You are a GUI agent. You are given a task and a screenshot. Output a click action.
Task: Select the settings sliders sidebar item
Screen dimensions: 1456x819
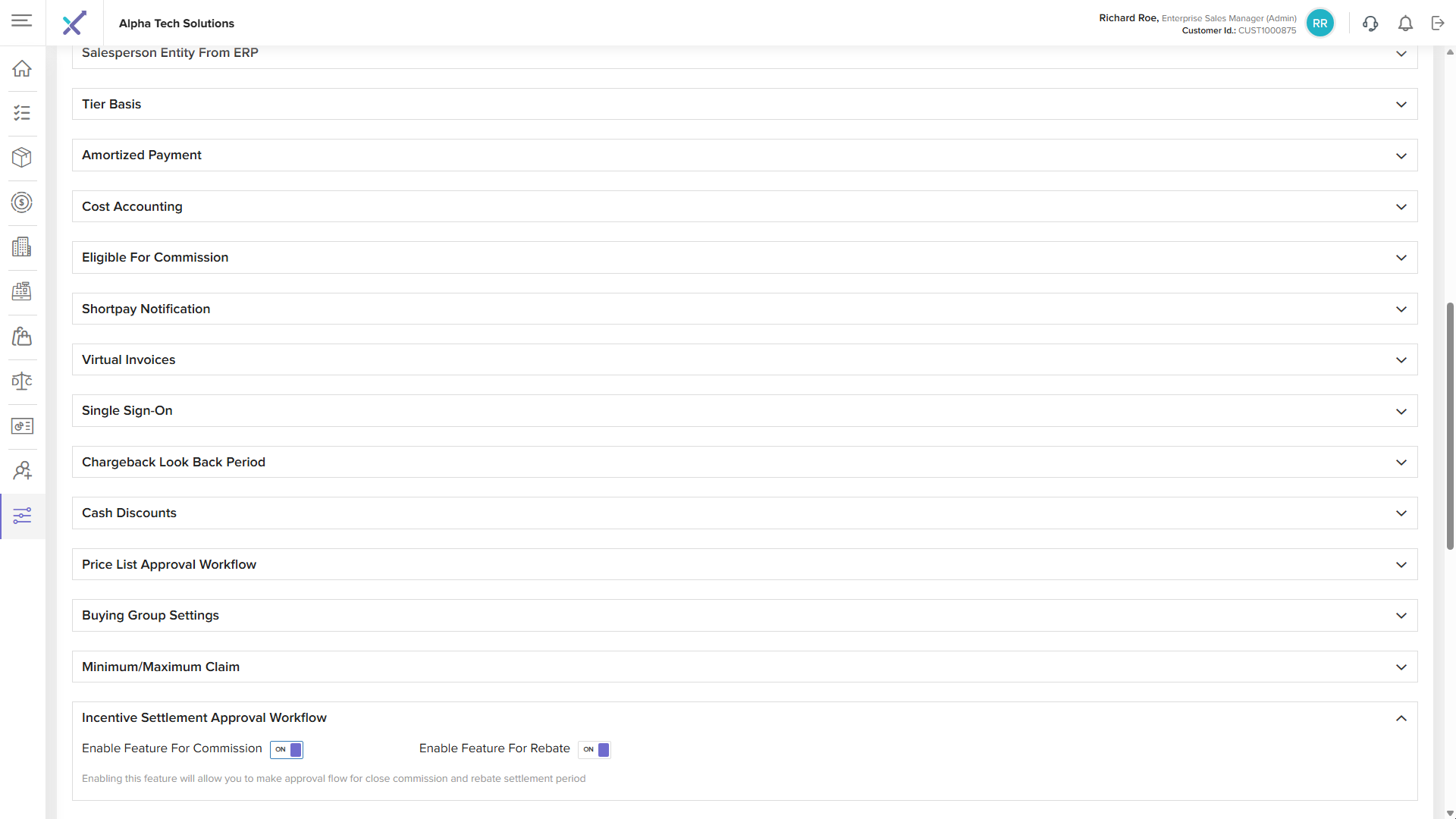[22, 516]
